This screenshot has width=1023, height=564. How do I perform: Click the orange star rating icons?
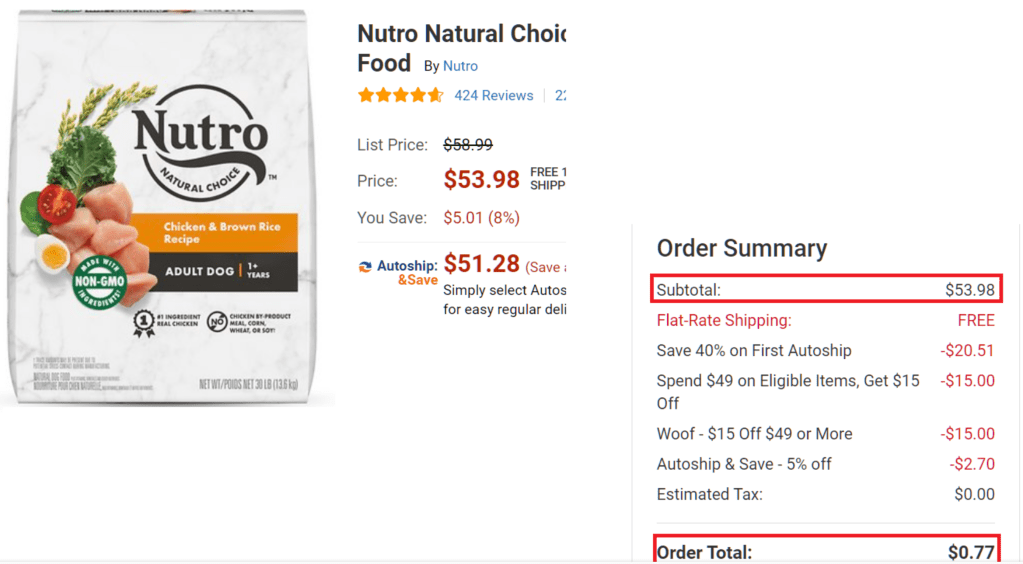tap(400, 96)
